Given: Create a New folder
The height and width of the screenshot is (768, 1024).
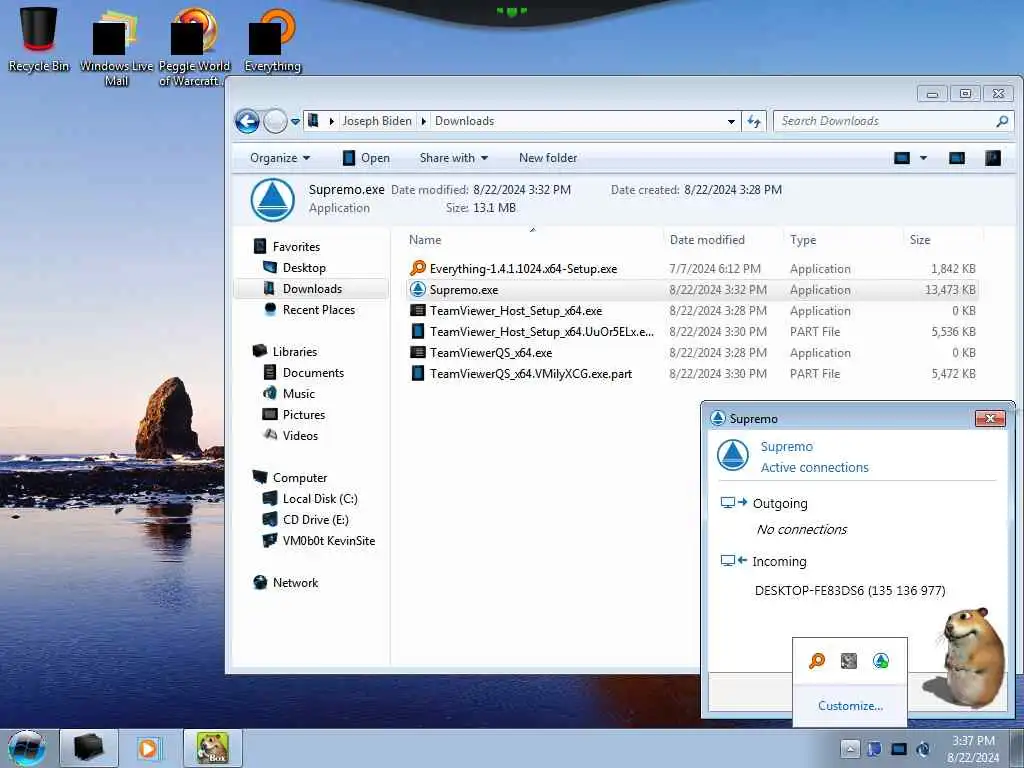Looking at the screenshot, I should pos(548,158).
